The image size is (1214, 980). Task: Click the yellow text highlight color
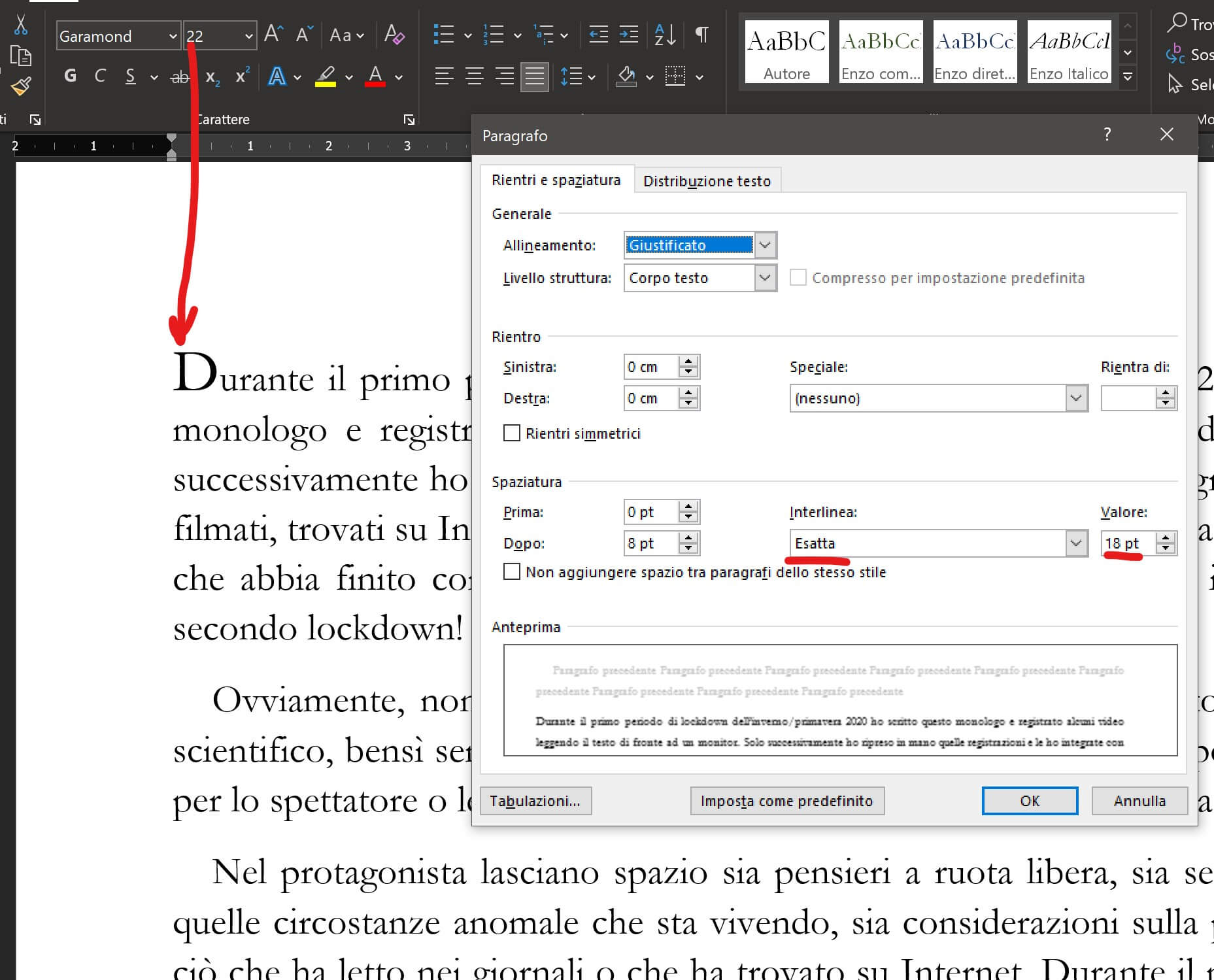coord(326,76)
